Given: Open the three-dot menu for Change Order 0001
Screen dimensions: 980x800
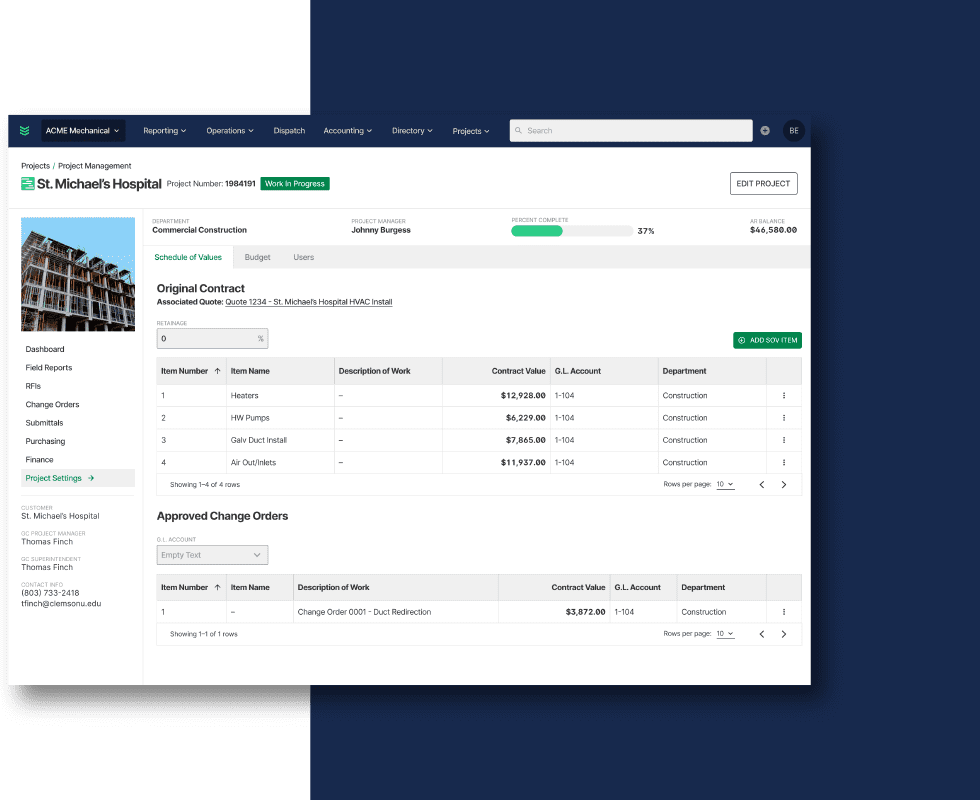Looking at the screenshot, I should pos(784,611).
